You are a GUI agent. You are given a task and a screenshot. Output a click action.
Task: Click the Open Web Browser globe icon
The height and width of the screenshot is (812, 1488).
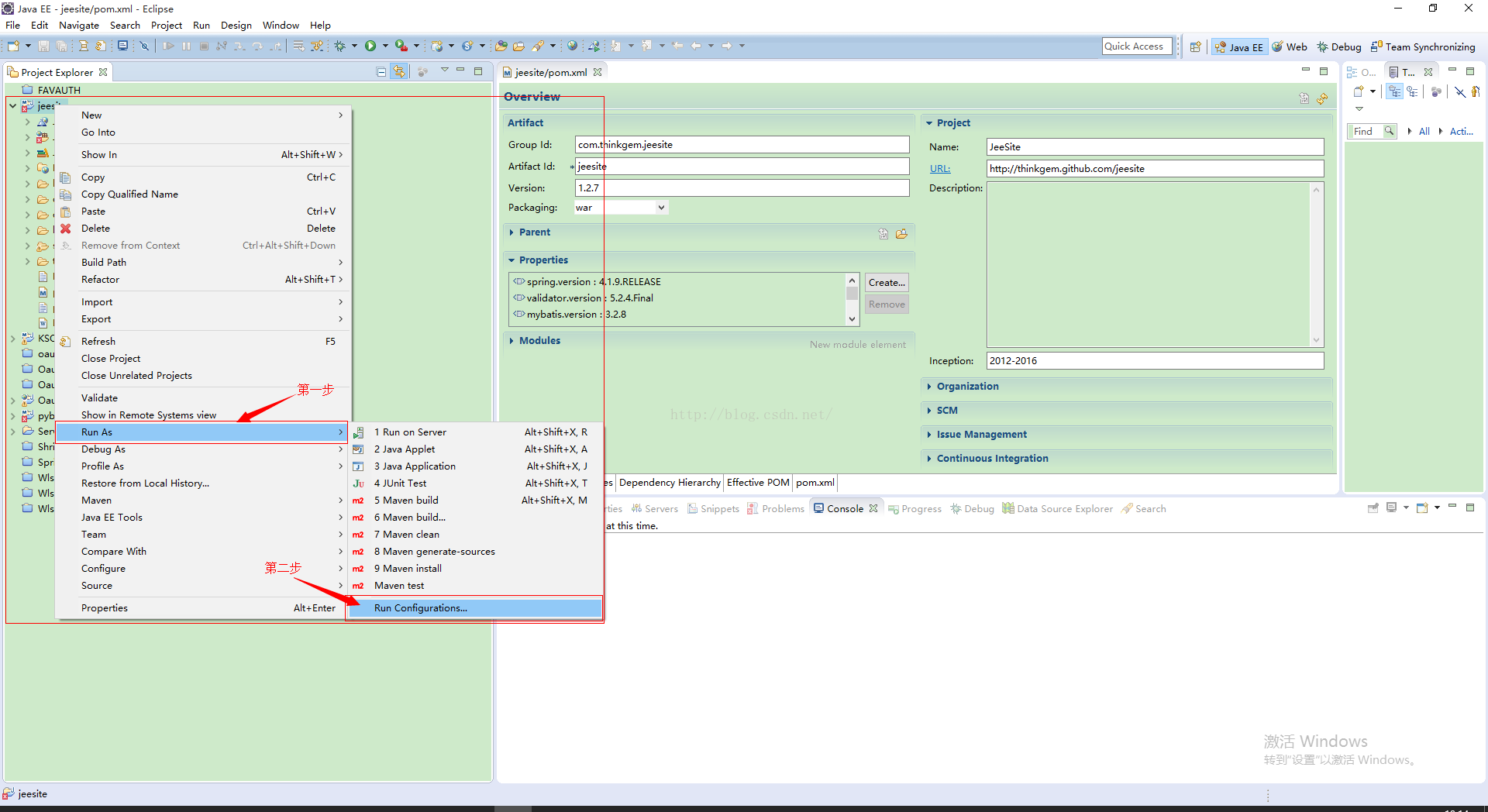tap(572, 46)
